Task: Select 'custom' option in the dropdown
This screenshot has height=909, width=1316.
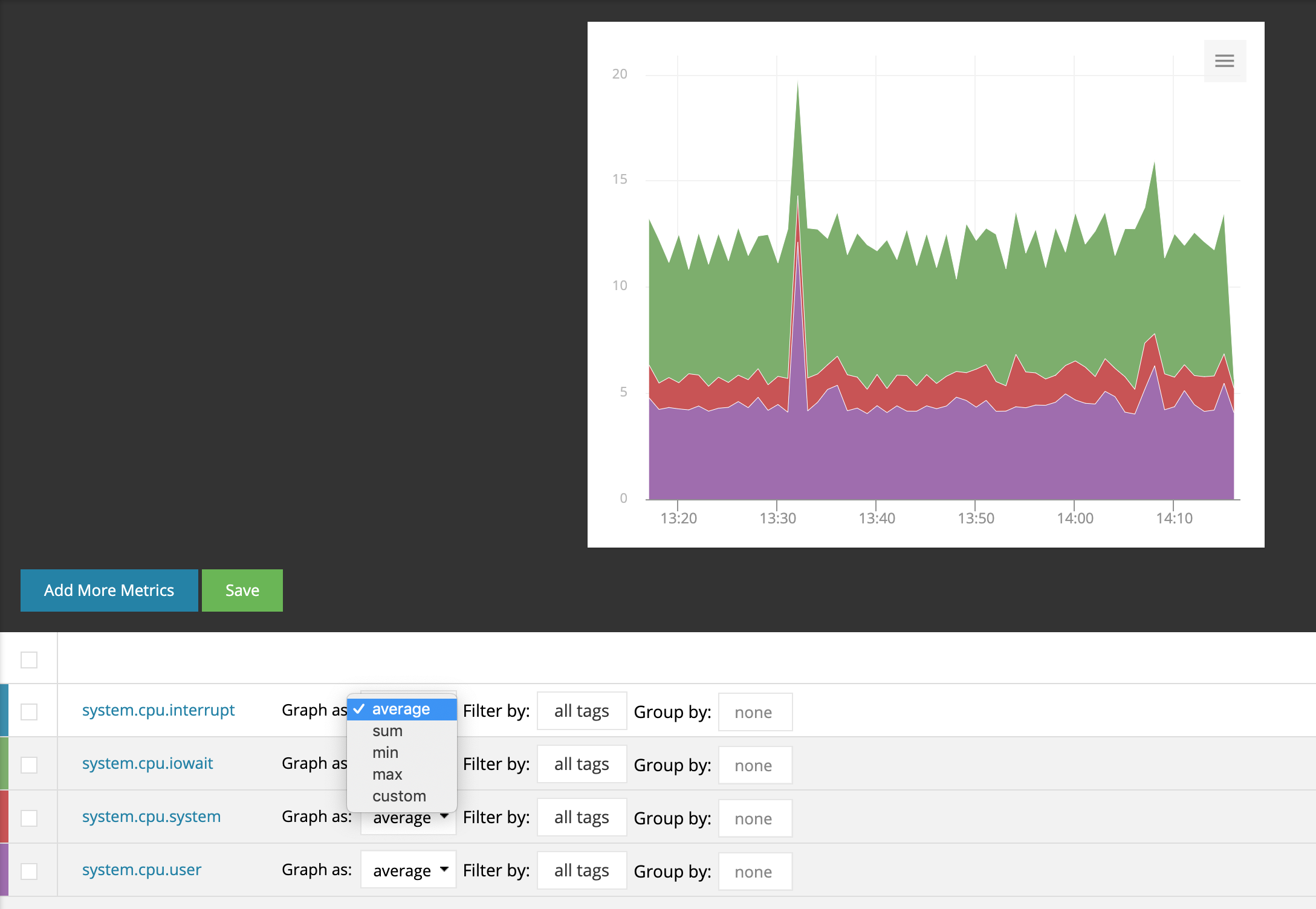Action: tap(399, 796)
